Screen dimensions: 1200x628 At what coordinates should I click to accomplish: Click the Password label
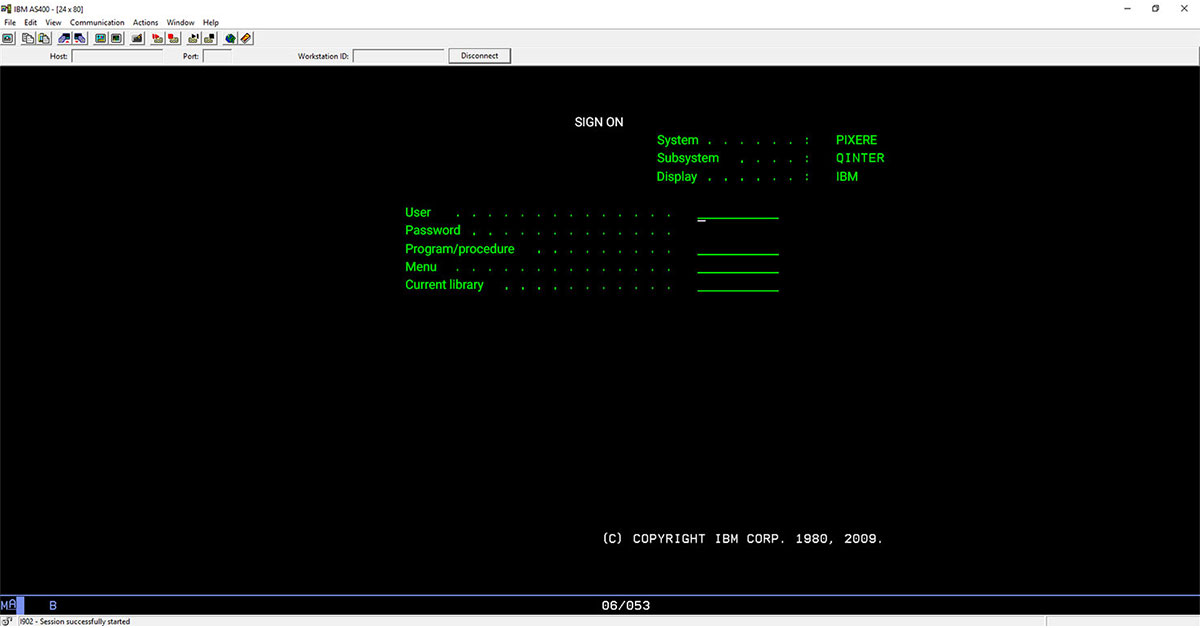click(433, 231)
